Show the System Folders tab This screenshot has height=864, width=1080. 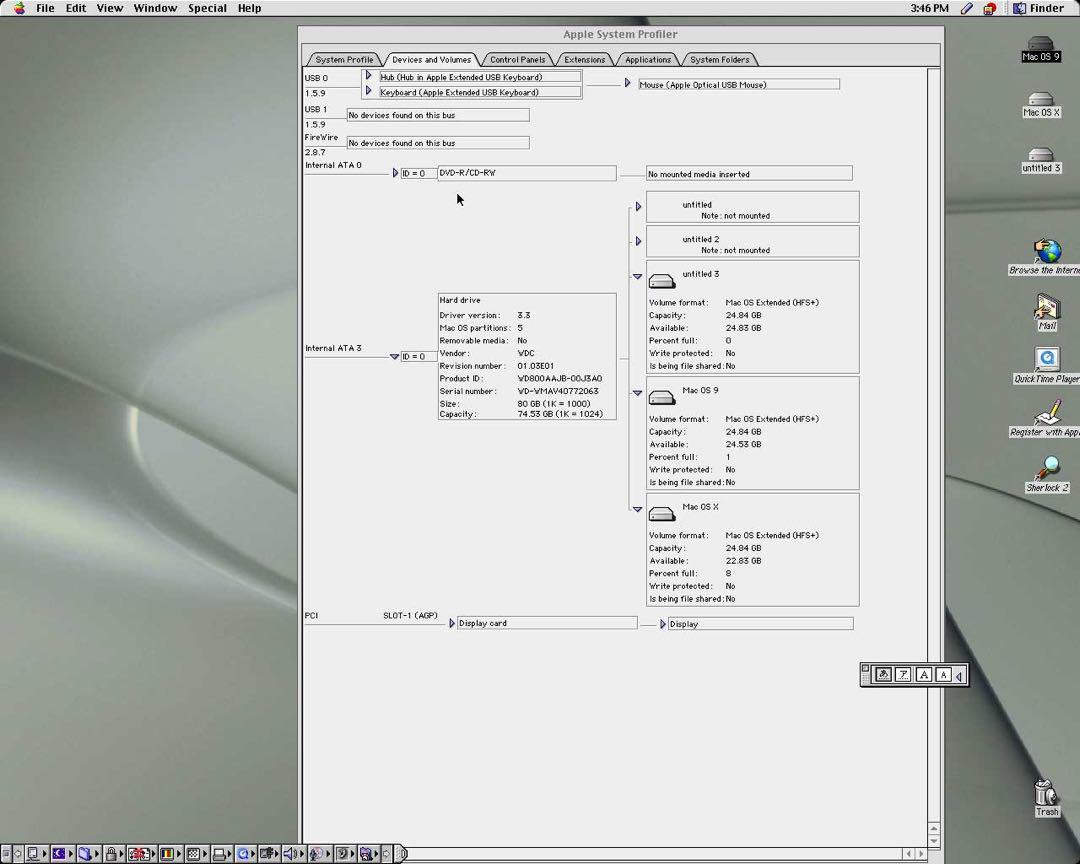(x=719, y=59)
